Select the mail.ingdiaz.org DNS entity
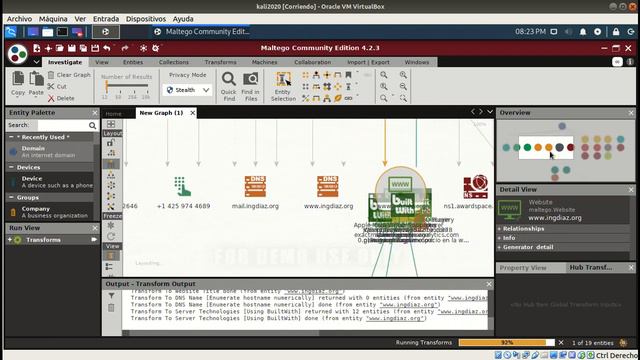The height and width of the screenshot is (360, 640). coord(255,193)
